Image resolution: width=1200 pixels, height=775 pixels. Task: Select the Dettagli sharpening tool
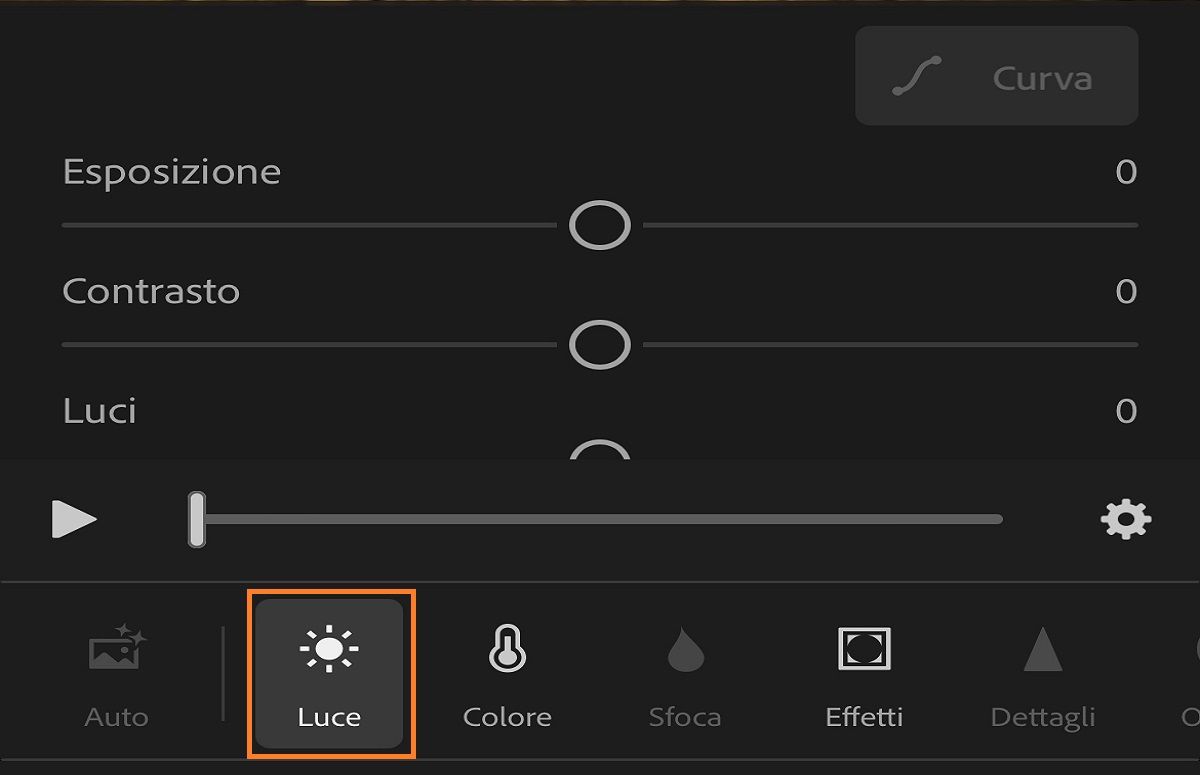tap(1042, 673)
